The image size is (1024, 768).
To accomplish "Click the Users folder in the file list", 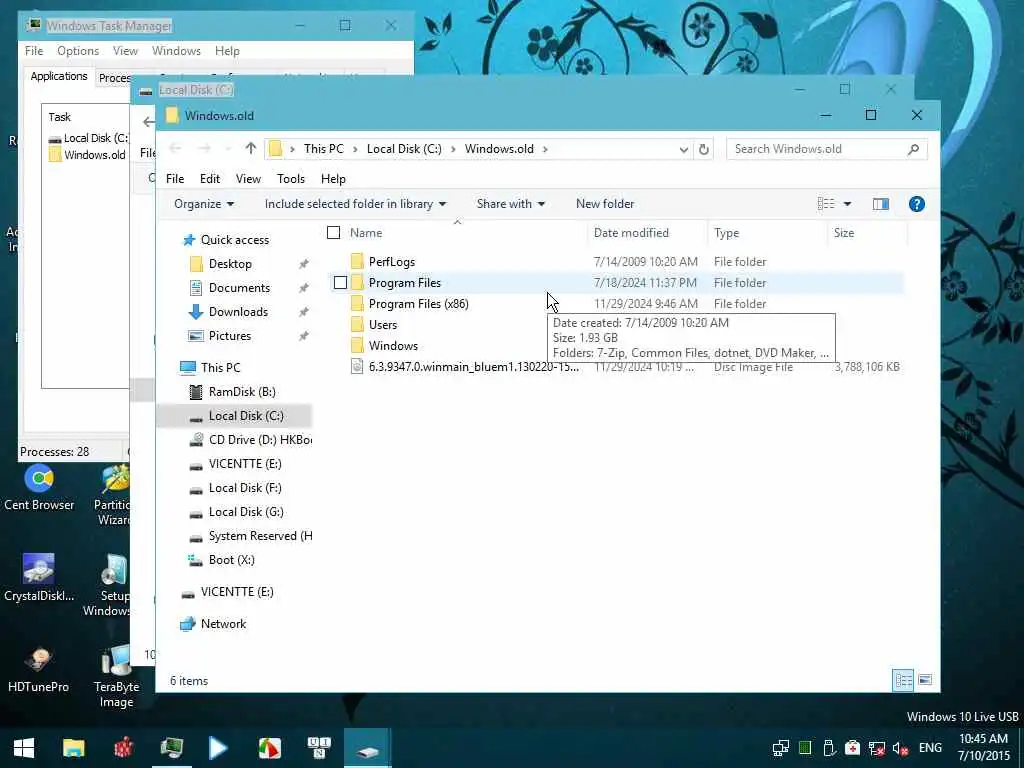I will tap(383, 325).
